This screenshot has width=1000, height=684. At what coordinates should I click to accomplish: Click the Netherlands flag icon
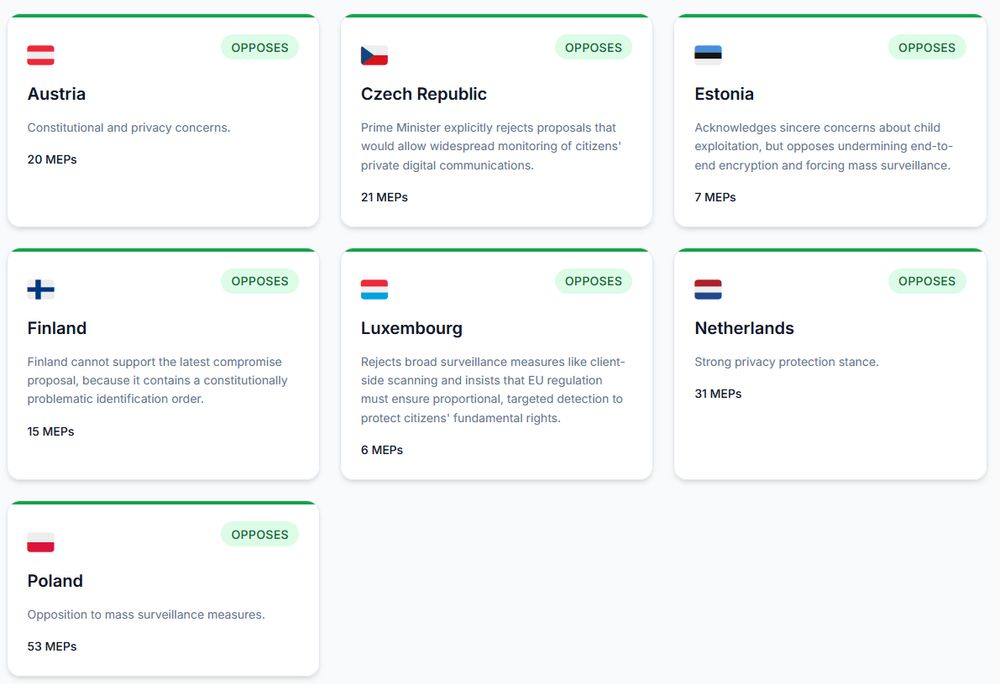click(x=708, y=290)
